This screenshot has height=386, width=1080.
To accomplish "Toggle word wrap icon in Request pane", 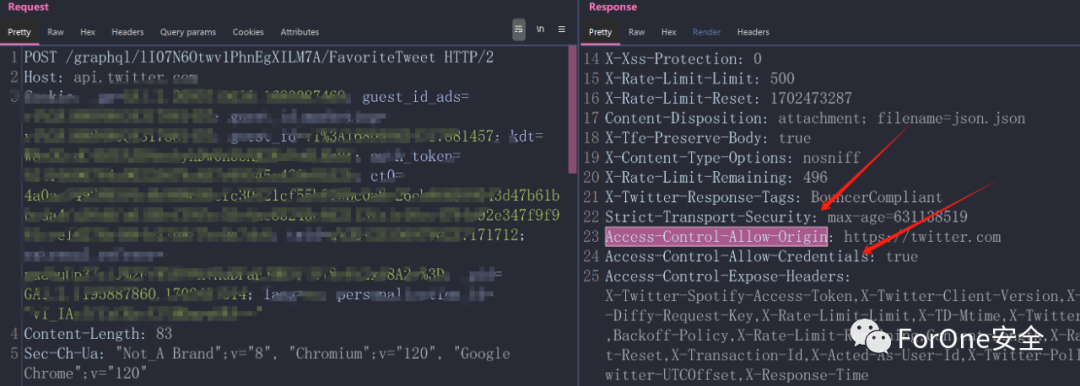I will [x=519, y=30].
